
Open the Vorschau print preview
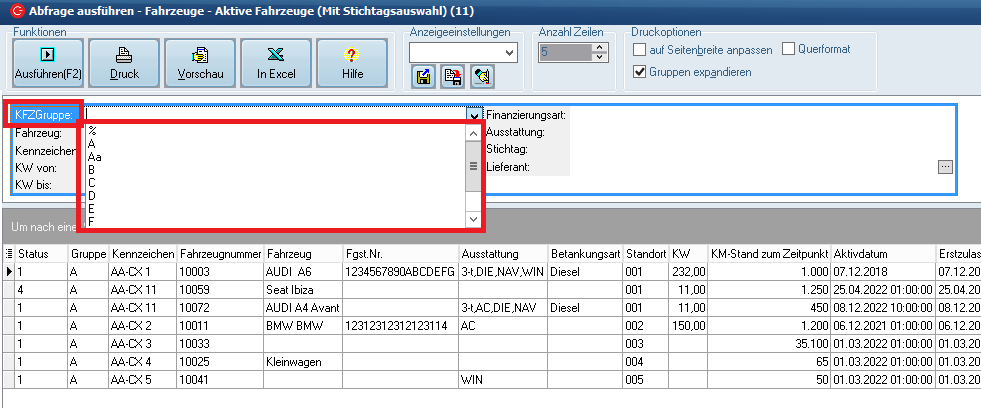200,64
